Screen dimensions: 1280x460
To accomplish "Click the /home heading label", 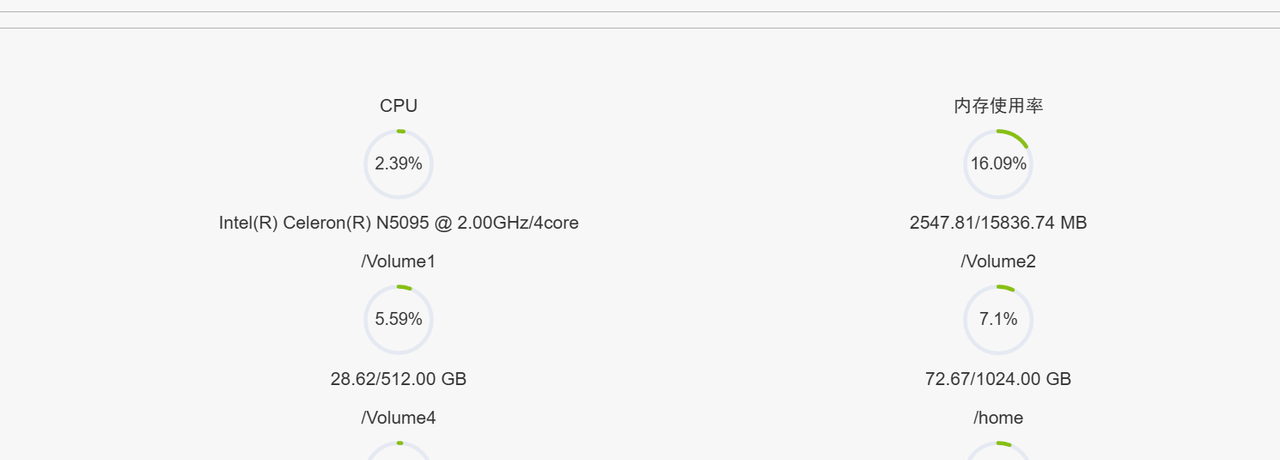I will point(998,418).
